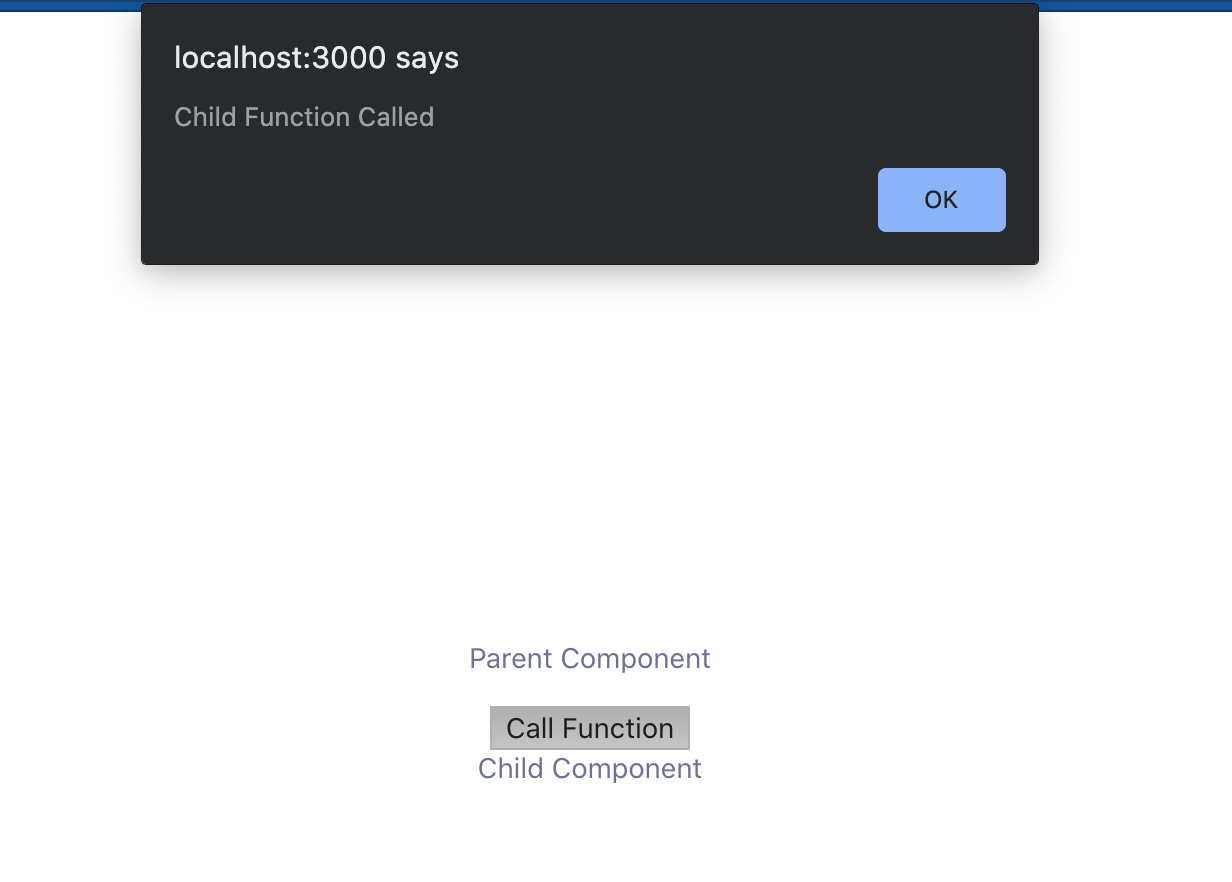Click the OK button to dismiss the alert
The width and height of the screenshot is (1232, 882).
click(x=941, y=199)
